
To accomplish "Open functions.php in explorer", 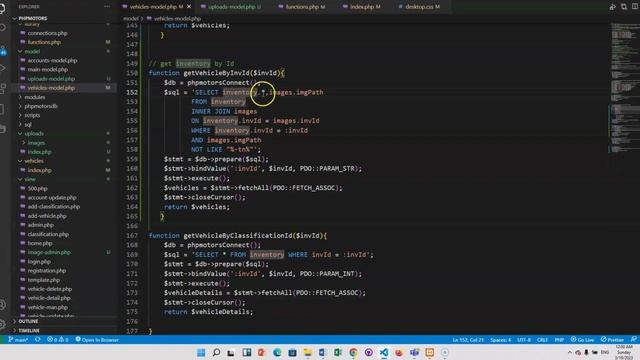I will coord(44,42).
